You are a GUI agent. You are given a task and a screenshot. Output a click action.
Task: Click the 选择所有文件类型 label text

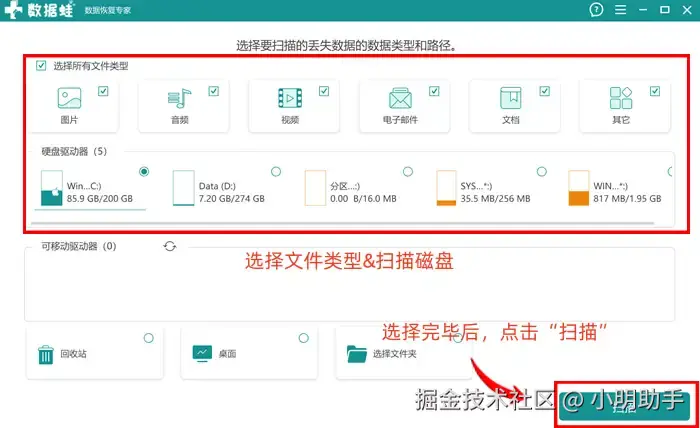tap(91, 66)
